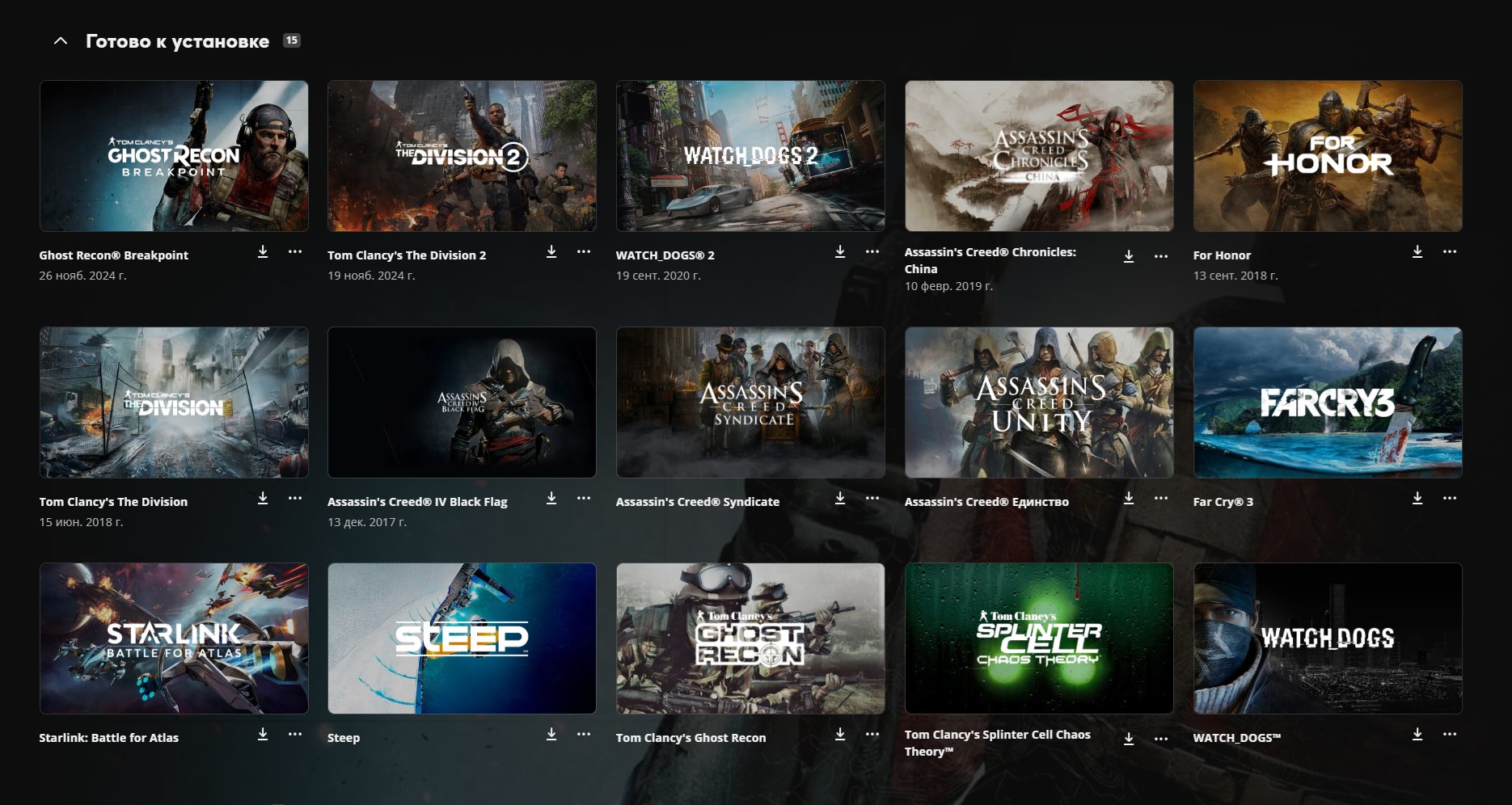This screenshot has height=805, width=1512.
Task: Download Tom Clancy's The Division
Action: 263,499
